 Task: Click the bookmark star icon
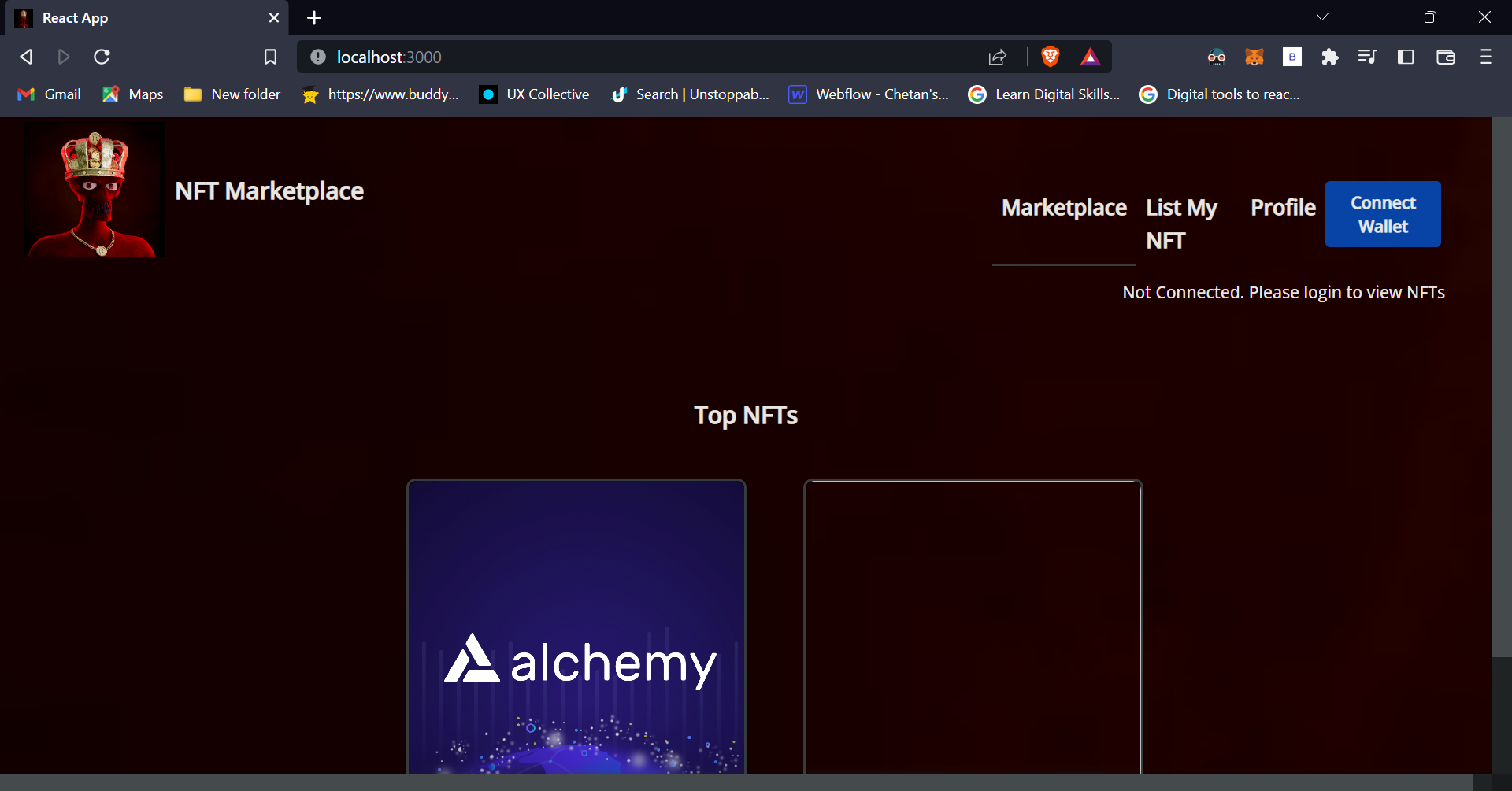(270, 57)
